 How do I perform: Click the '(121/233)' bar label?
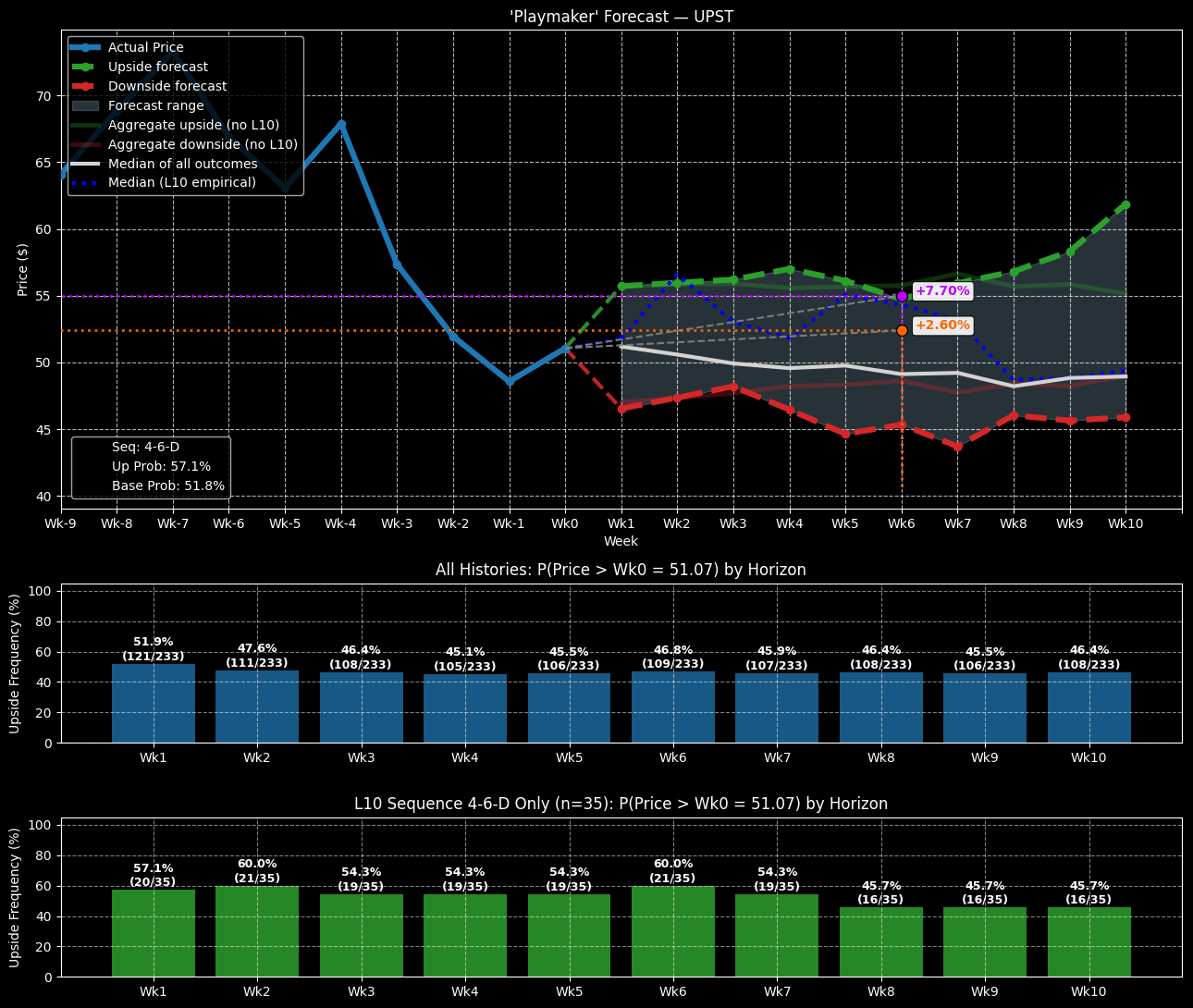[x=154, y=657]
